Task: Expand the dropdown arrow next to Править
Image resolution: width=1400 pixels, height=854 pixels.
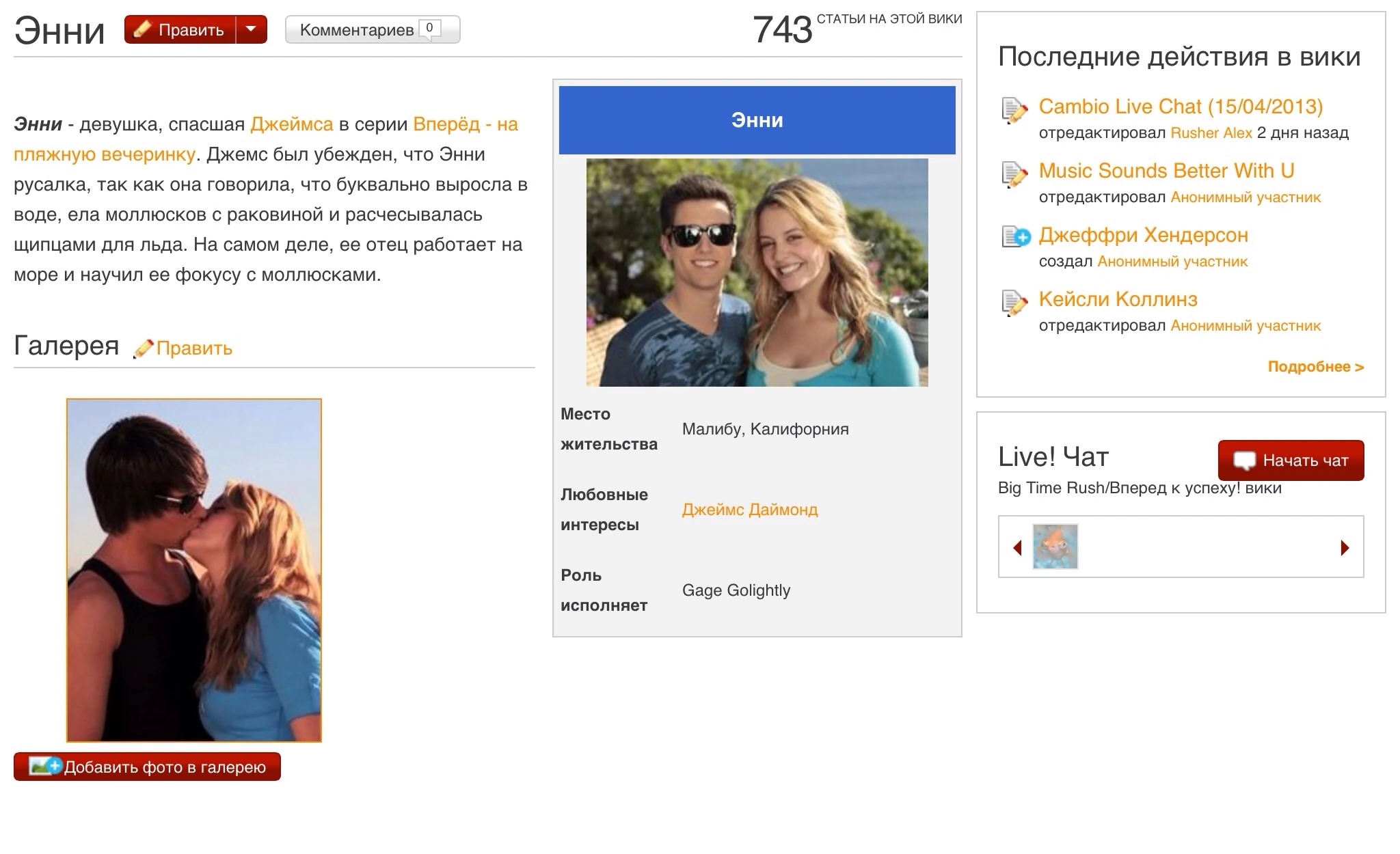Action: pyautogui.click(x=251, y=29)
